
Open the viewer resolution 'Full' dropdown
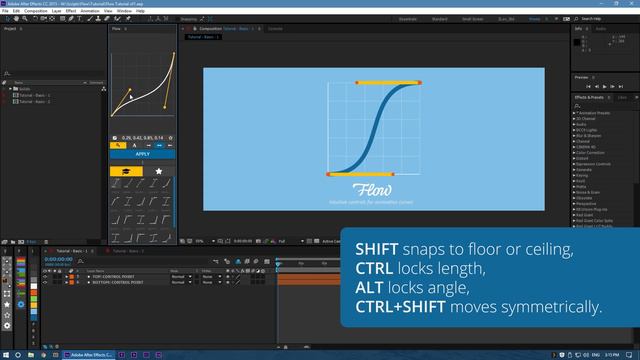pyautogui.click(x=291, y=241)
